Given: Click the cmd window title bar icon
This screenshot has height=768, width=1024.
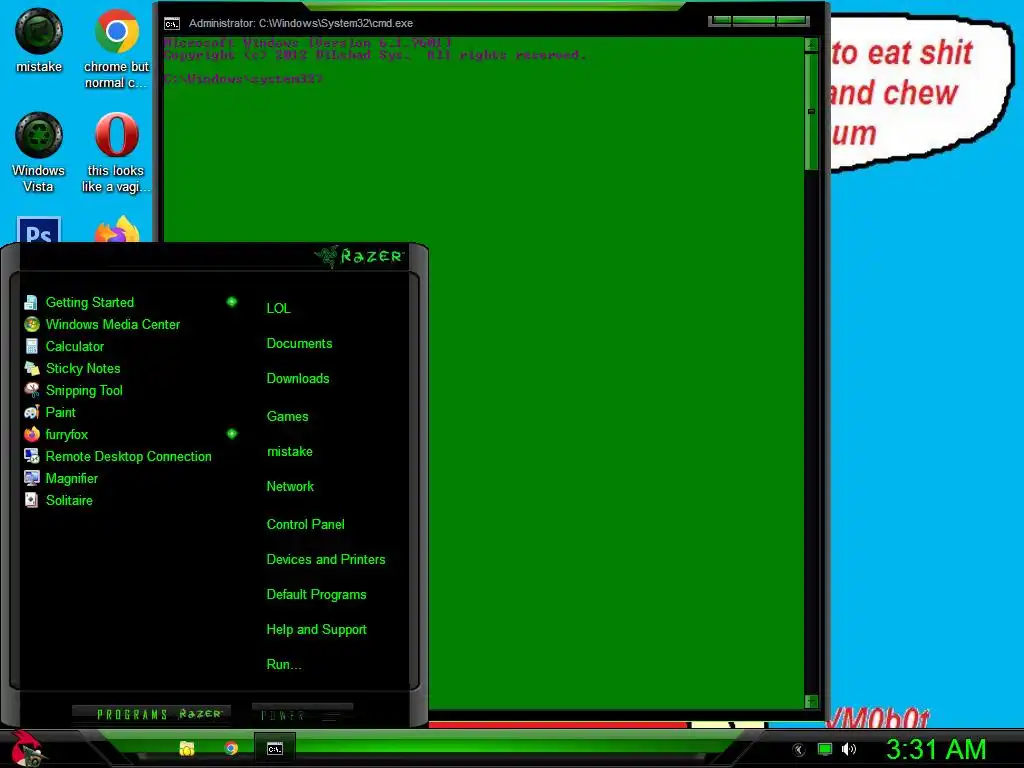Looking at the screenshot, I should pos(172,24).
